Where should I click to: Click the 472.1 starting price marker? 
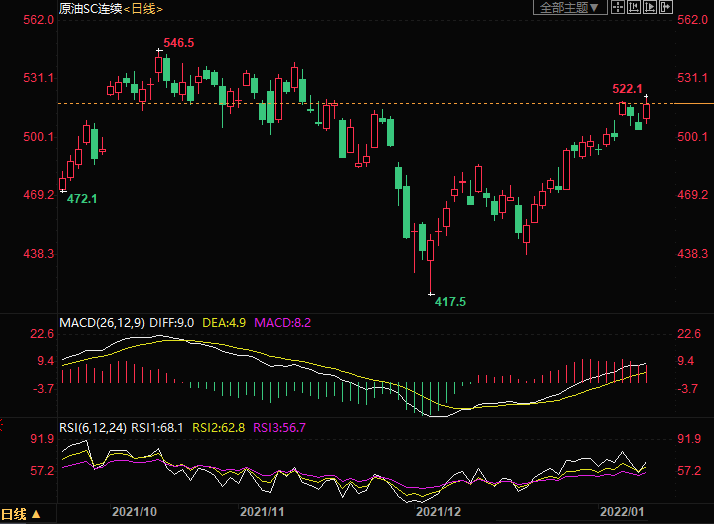(x=82, y=199)
